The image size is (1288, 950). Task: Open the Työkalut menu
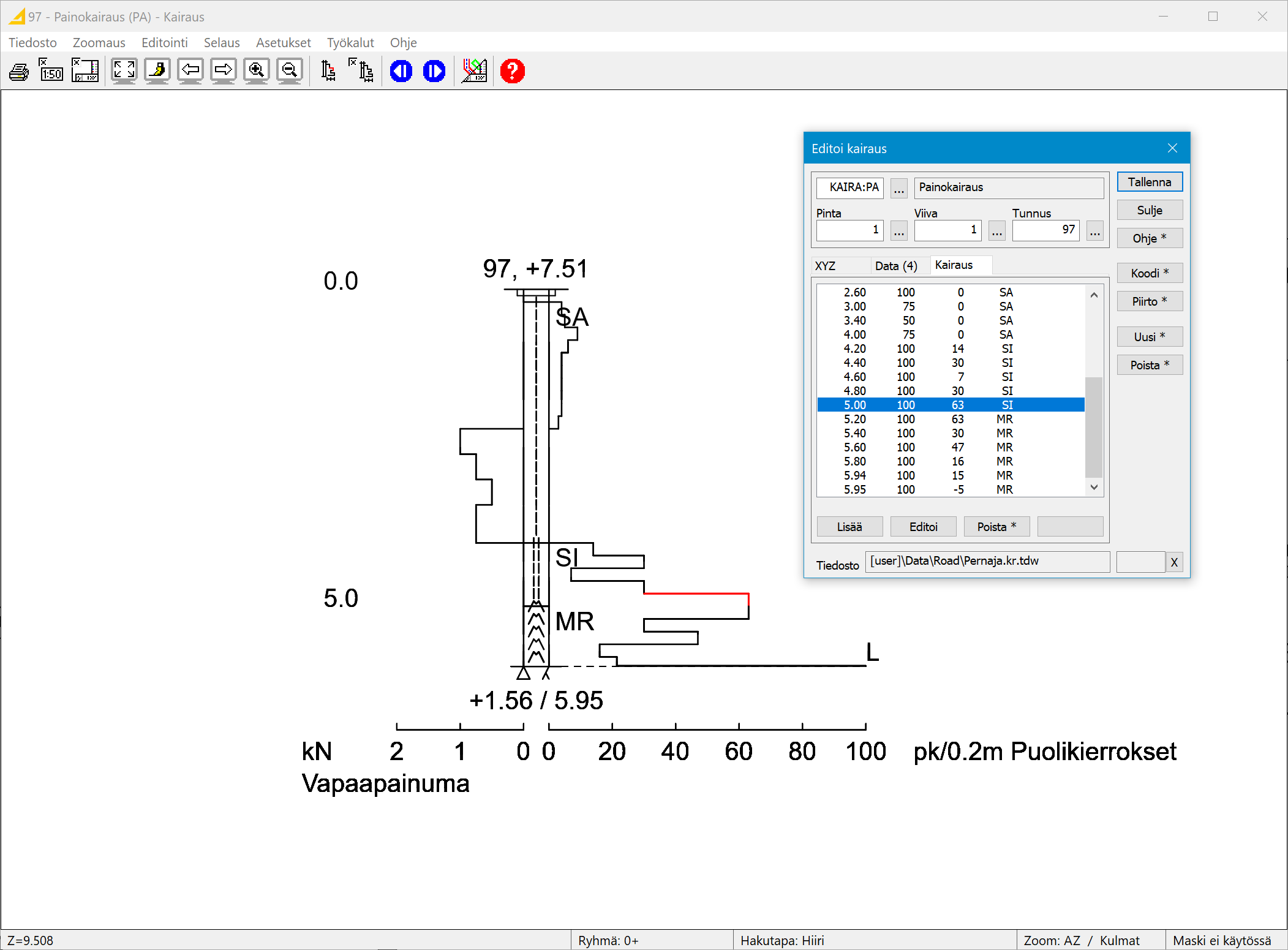(350, 42)
